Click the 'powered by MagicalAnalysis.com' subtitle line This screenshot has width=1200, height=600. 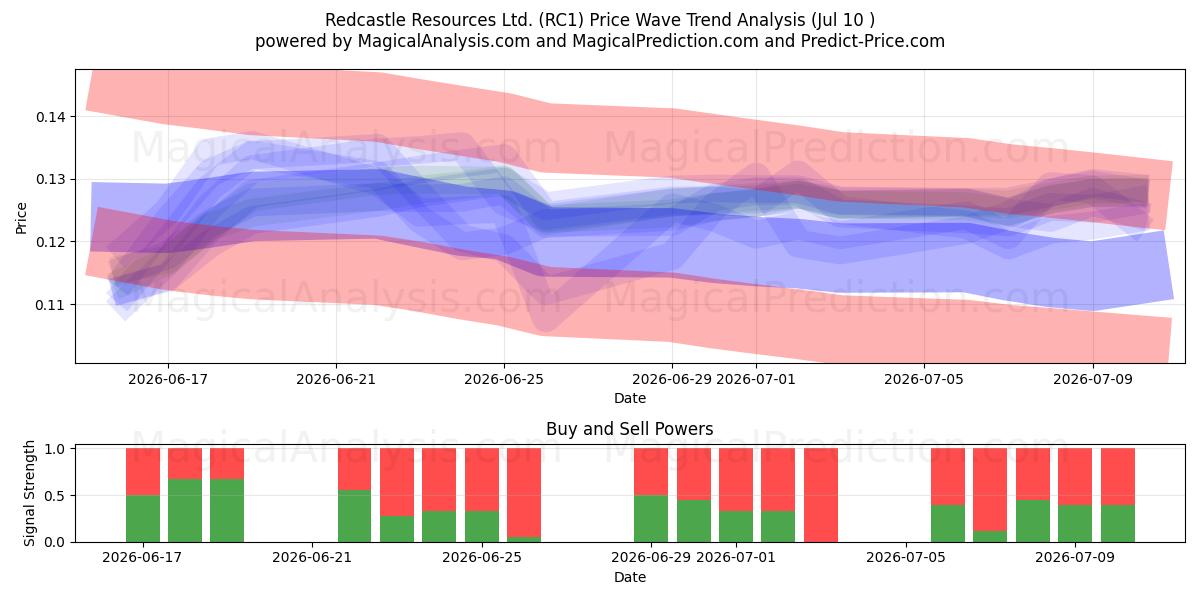(600, 41)
